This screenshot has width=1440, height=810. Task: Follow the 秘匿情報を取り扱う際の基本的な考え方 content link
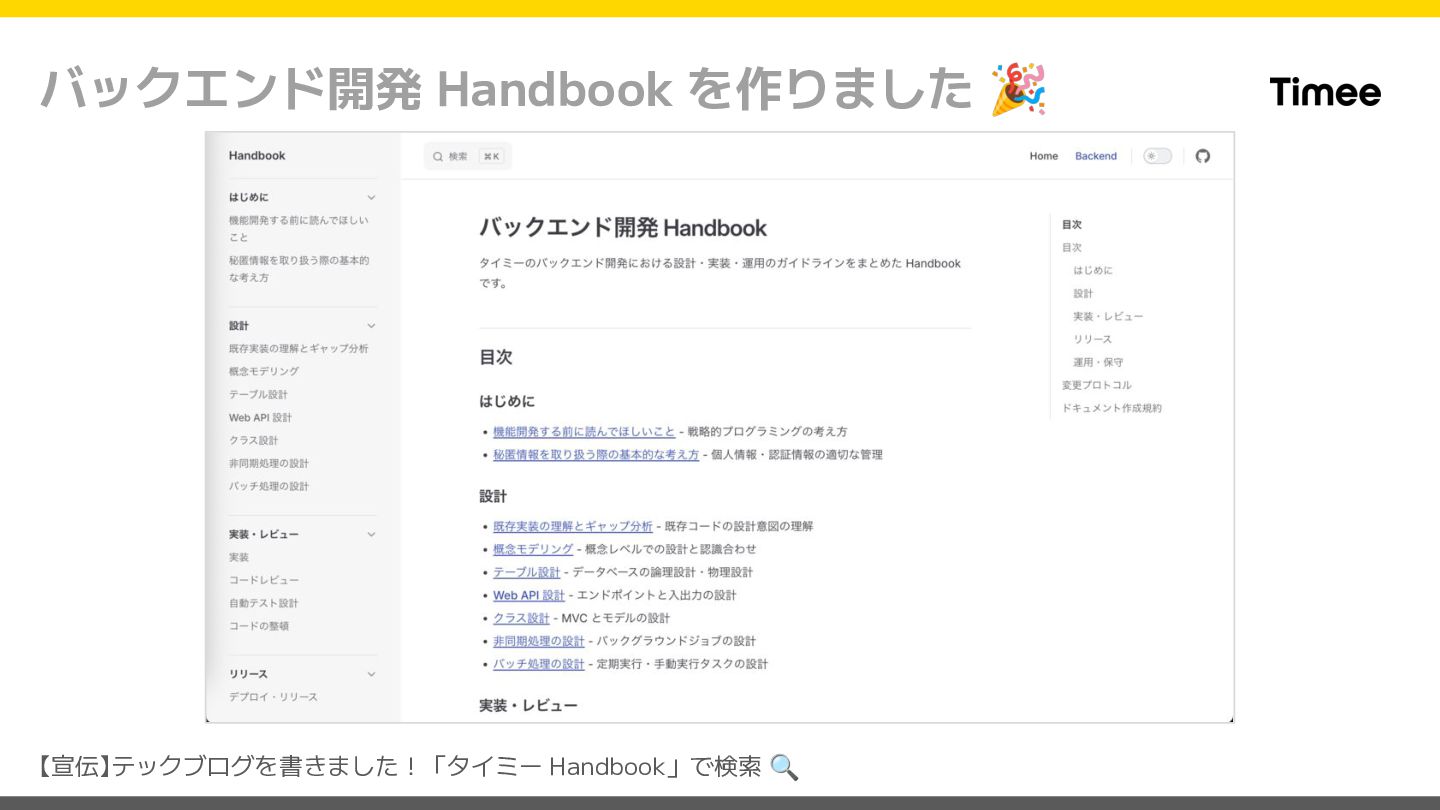(596, 455)
